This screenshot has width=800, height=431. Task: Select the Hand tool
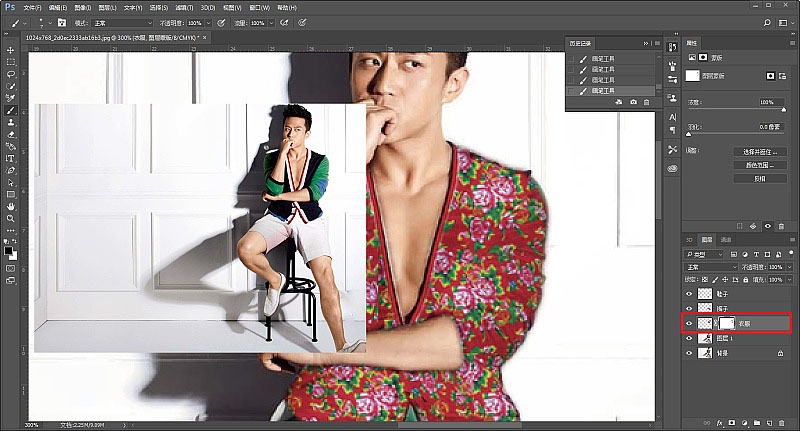pyautogui.click(x=10, y=207)
